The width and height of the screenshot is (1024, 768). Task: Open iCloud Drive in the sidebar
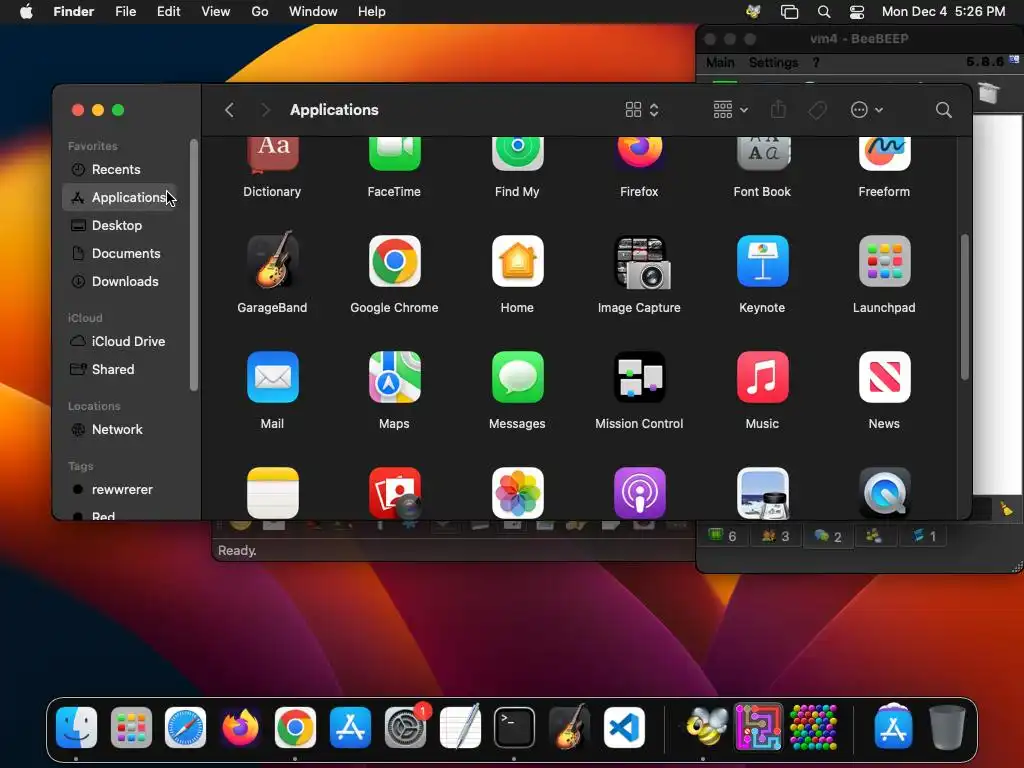[120, 342]
